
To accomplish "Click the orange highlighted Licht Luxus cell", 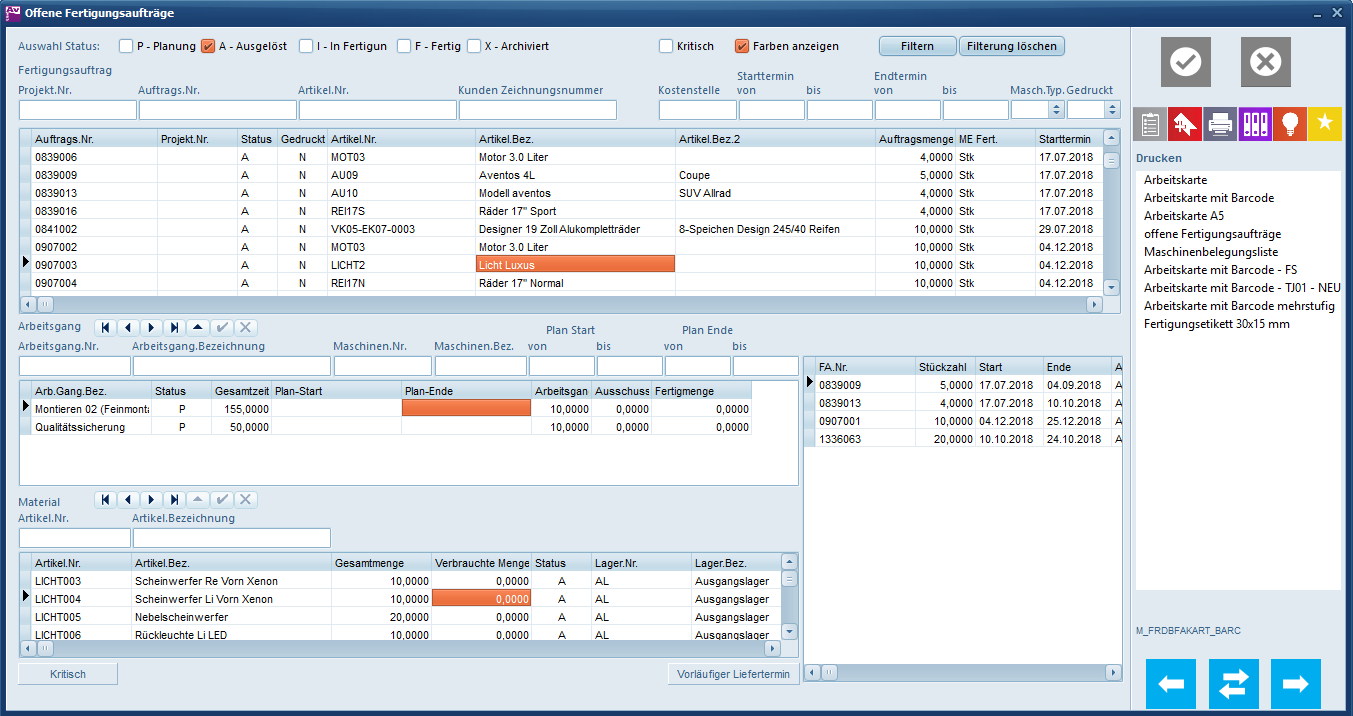I will (575, 265).
